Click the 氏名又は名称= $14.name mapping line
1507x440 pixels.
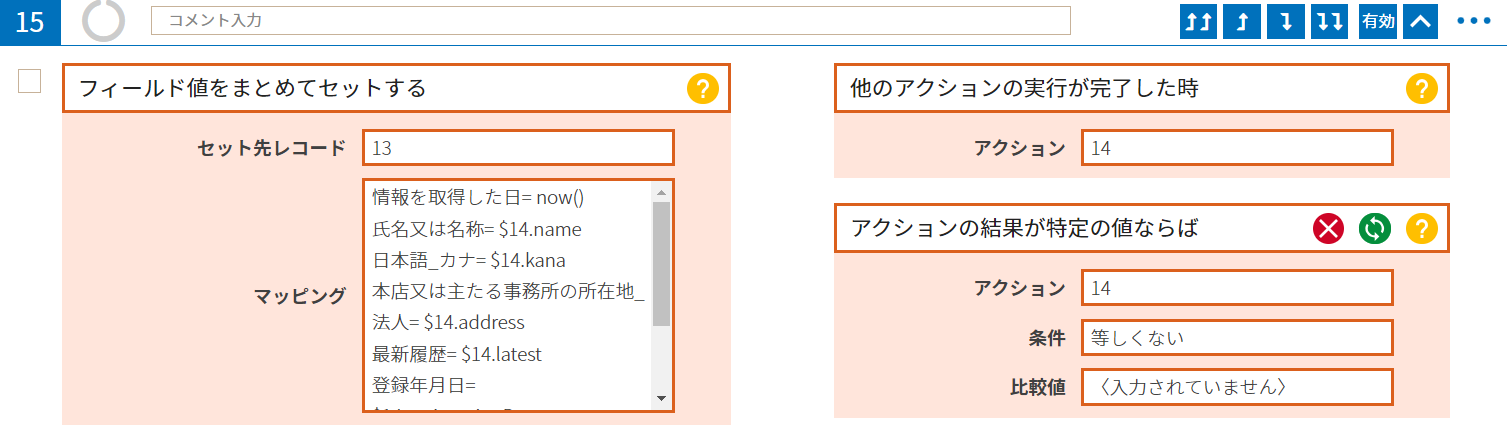click(477, 230)
